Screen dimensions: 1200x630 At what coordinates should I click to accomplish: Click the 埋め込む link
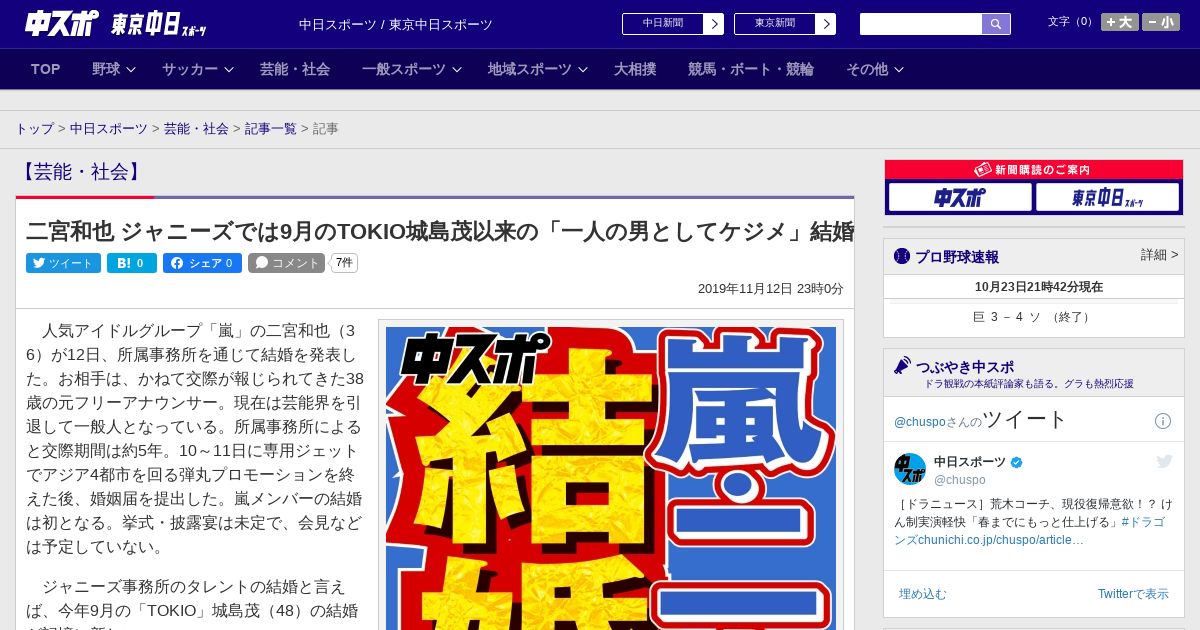(x=922, y=594)
